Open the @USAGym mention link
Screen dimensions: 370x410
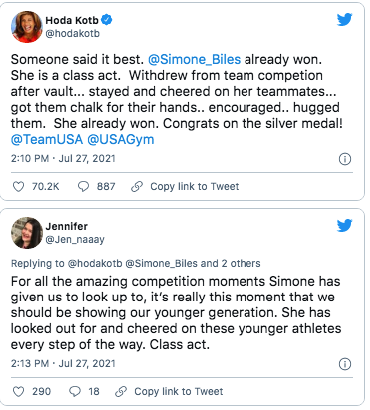pos(121,139)
